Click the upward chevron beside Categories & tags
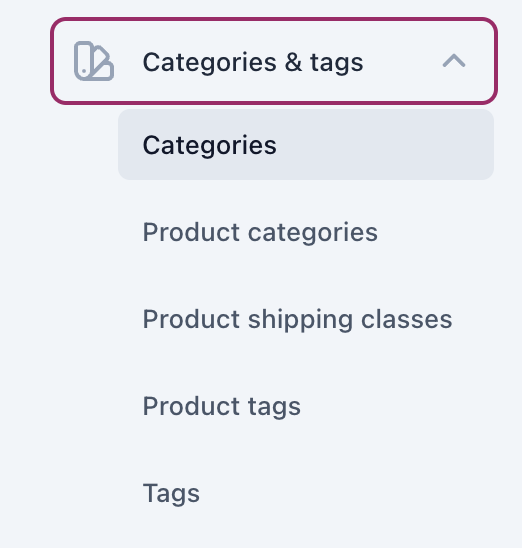Screen dimensions: 522x548 click(x=454, y=61)
